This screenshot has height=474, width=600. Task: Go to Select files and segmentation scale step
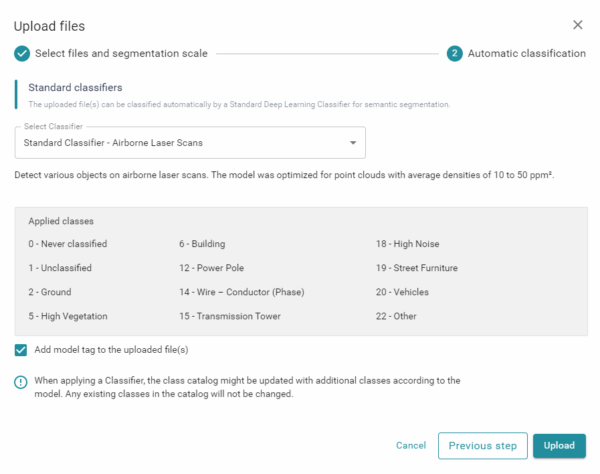coord(121,53)
